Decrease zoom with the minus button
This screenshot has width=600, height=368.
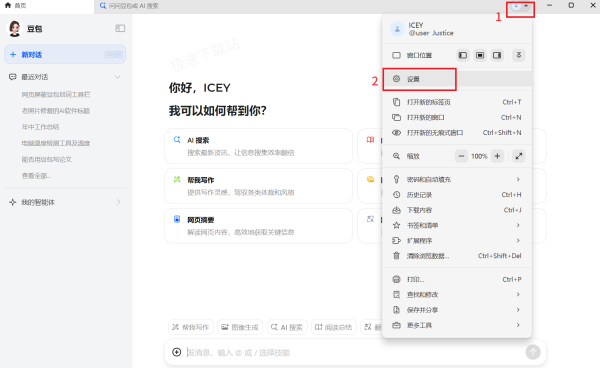tap(461, 156)
